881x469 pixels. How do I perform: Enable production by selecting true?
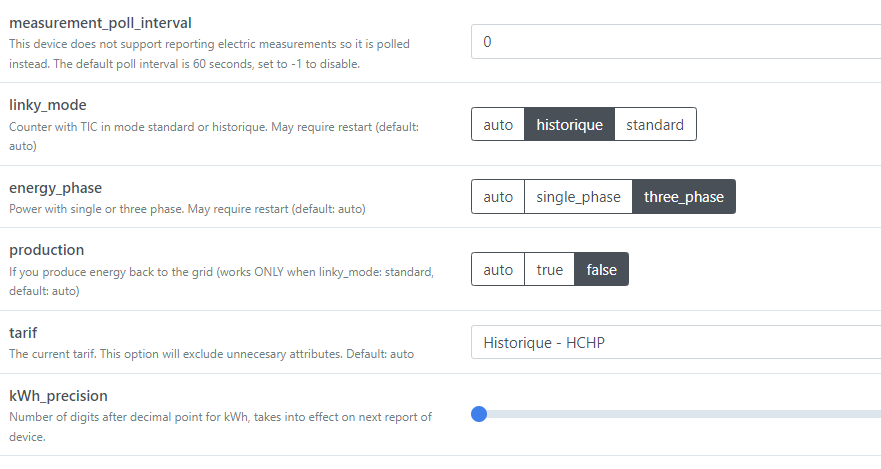(549, 270)
